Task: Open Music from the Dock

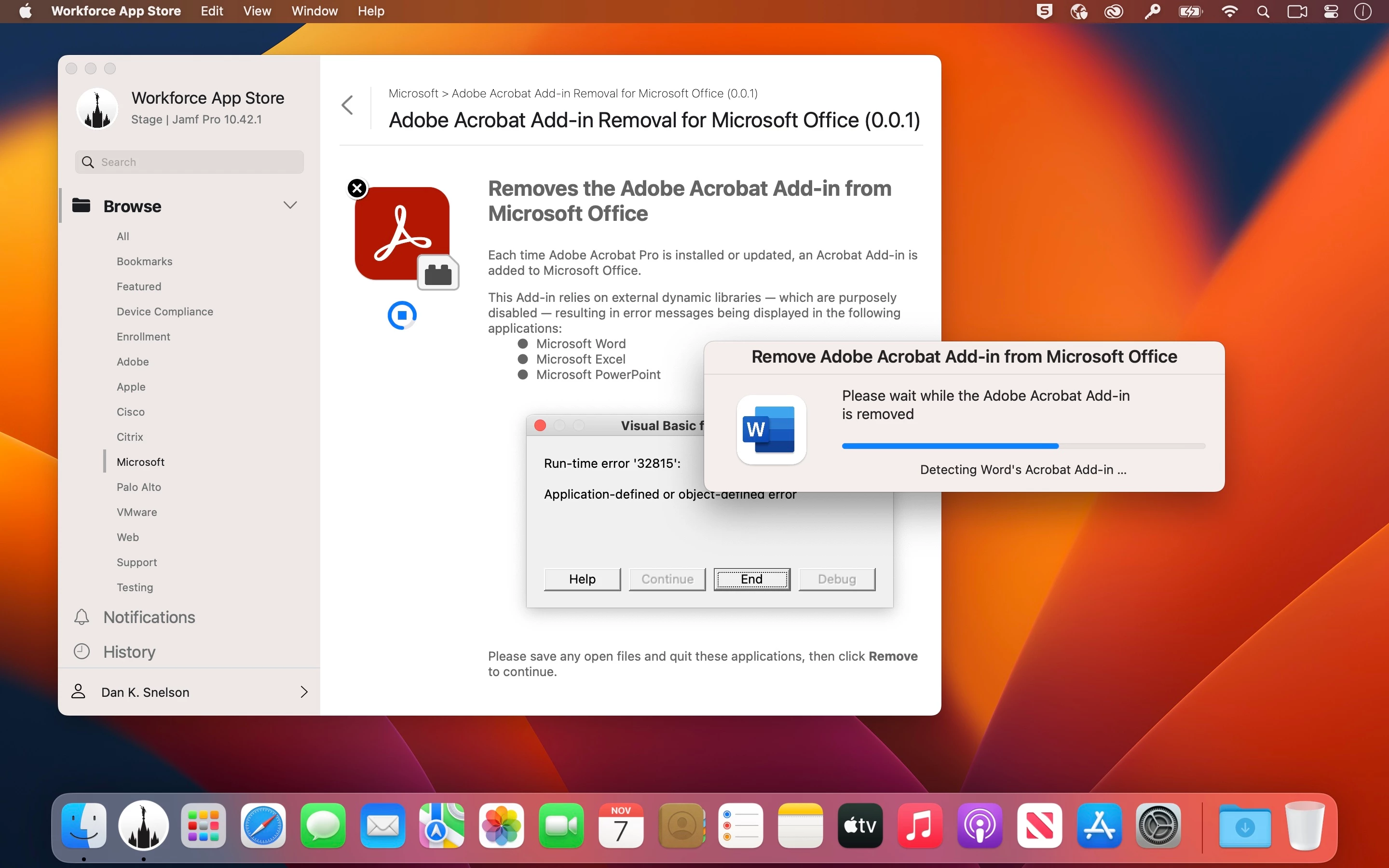Action: (920, 826)
